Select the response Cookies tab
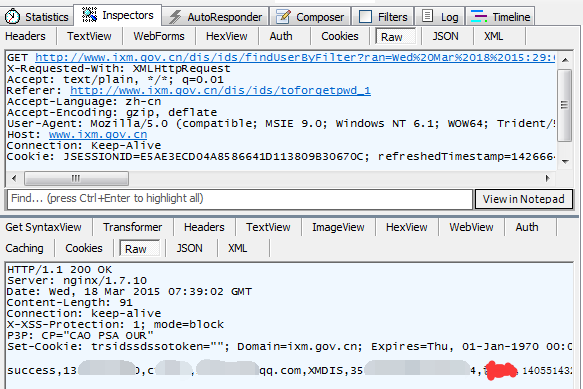The height and width of the screenshot is (389, 583). coord(84,248)
